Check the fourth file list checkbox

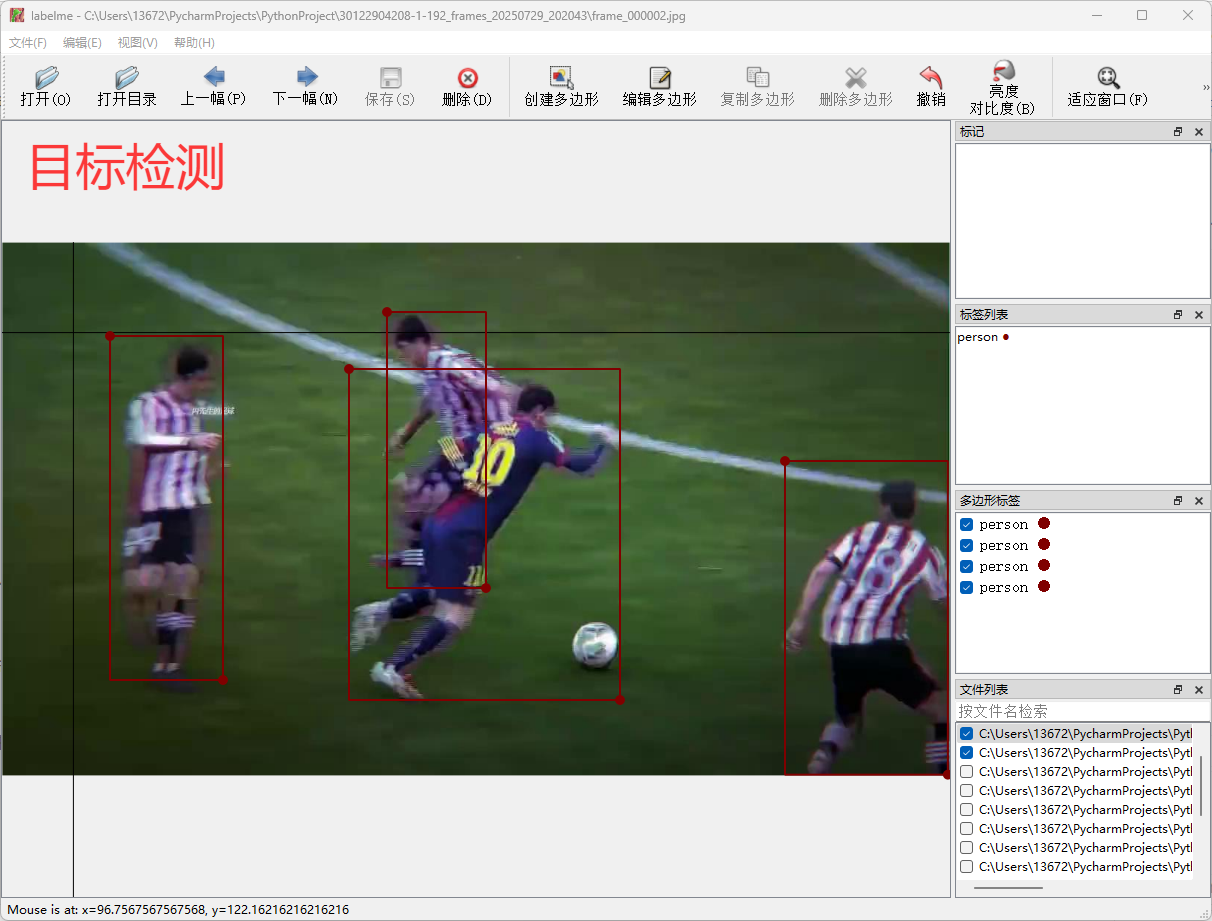966,791
